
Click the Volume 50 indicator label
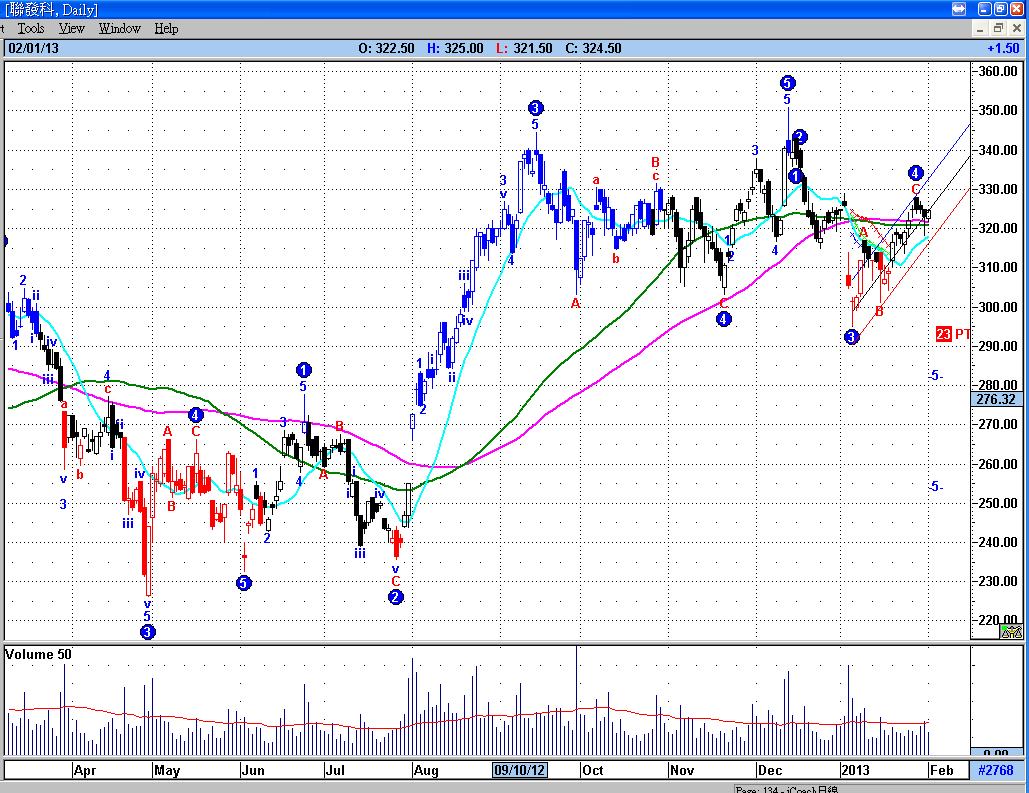[x=38, y=654]
